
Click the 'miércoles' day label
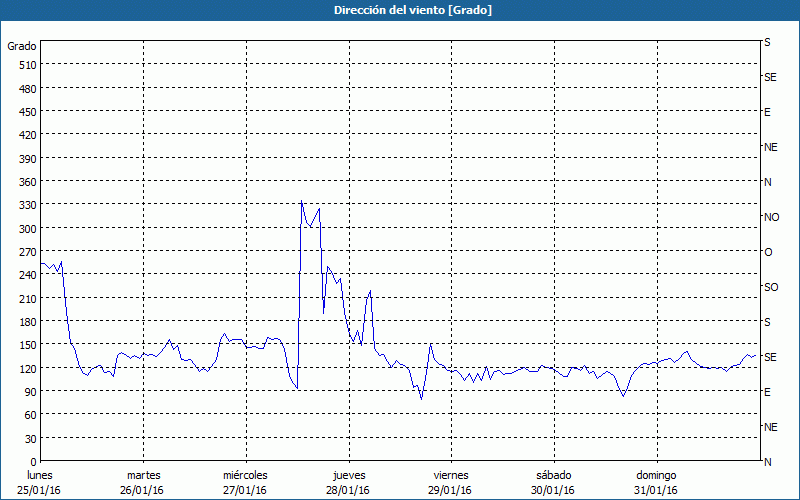click(245, 475)
